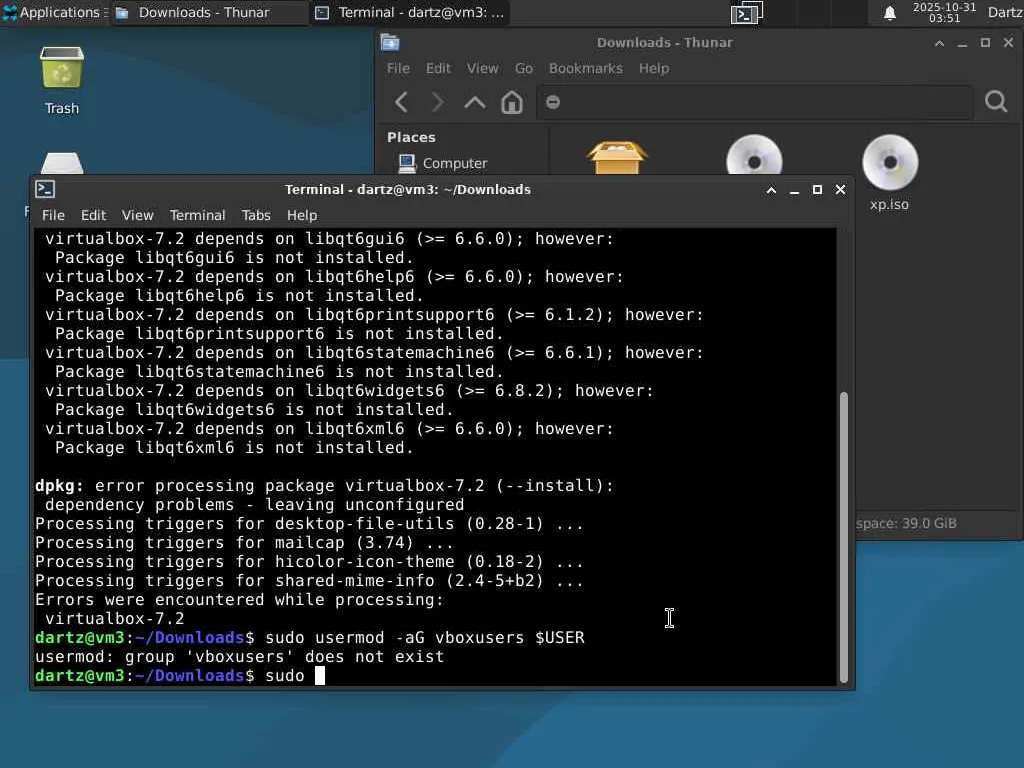Viewport: 1024px width, 768px height.
Task: Go to parent folder in Thunar
Action: [475, 102]
